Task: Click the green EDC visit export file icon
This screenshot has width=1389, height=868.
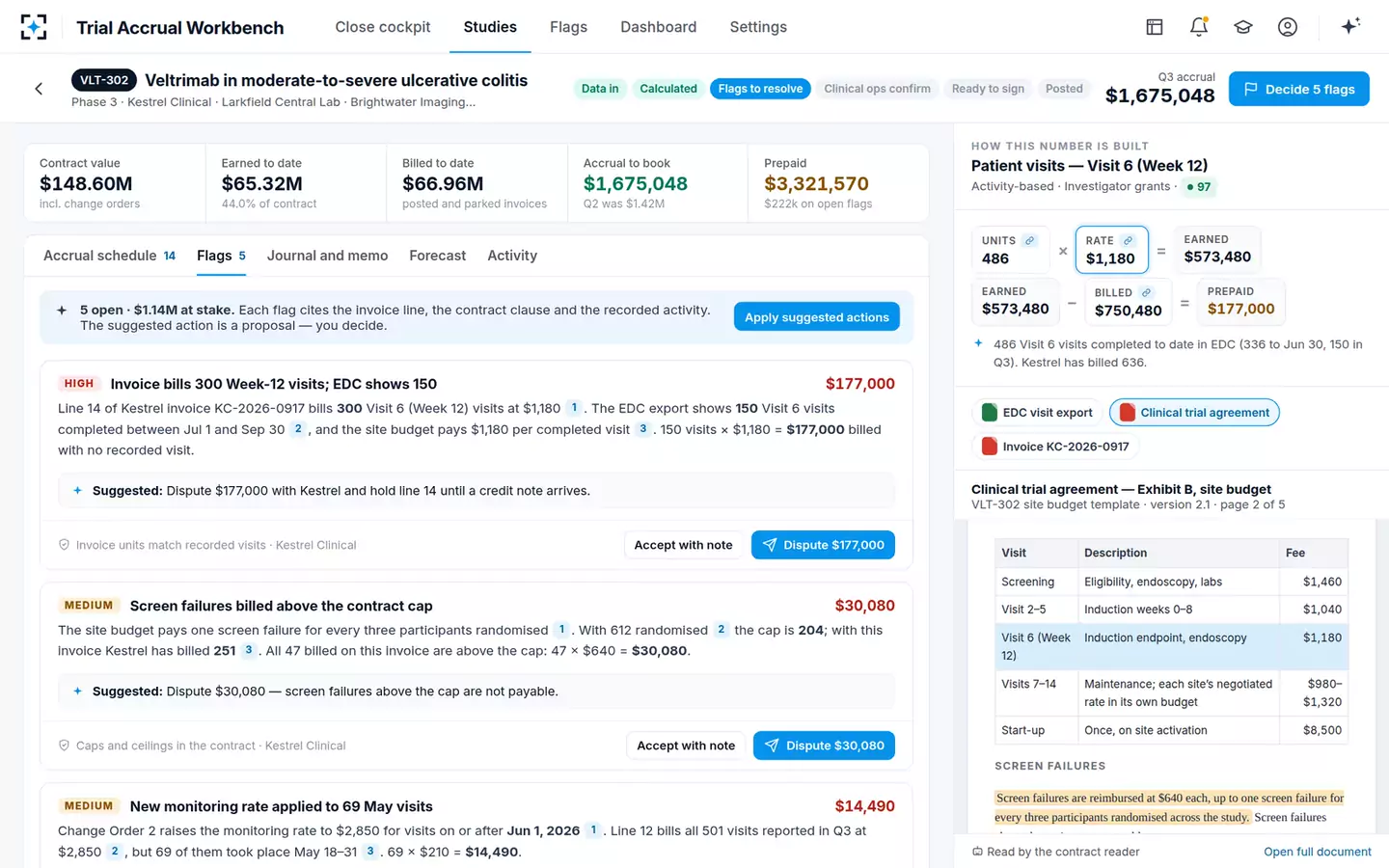Action: coord(989,413)
